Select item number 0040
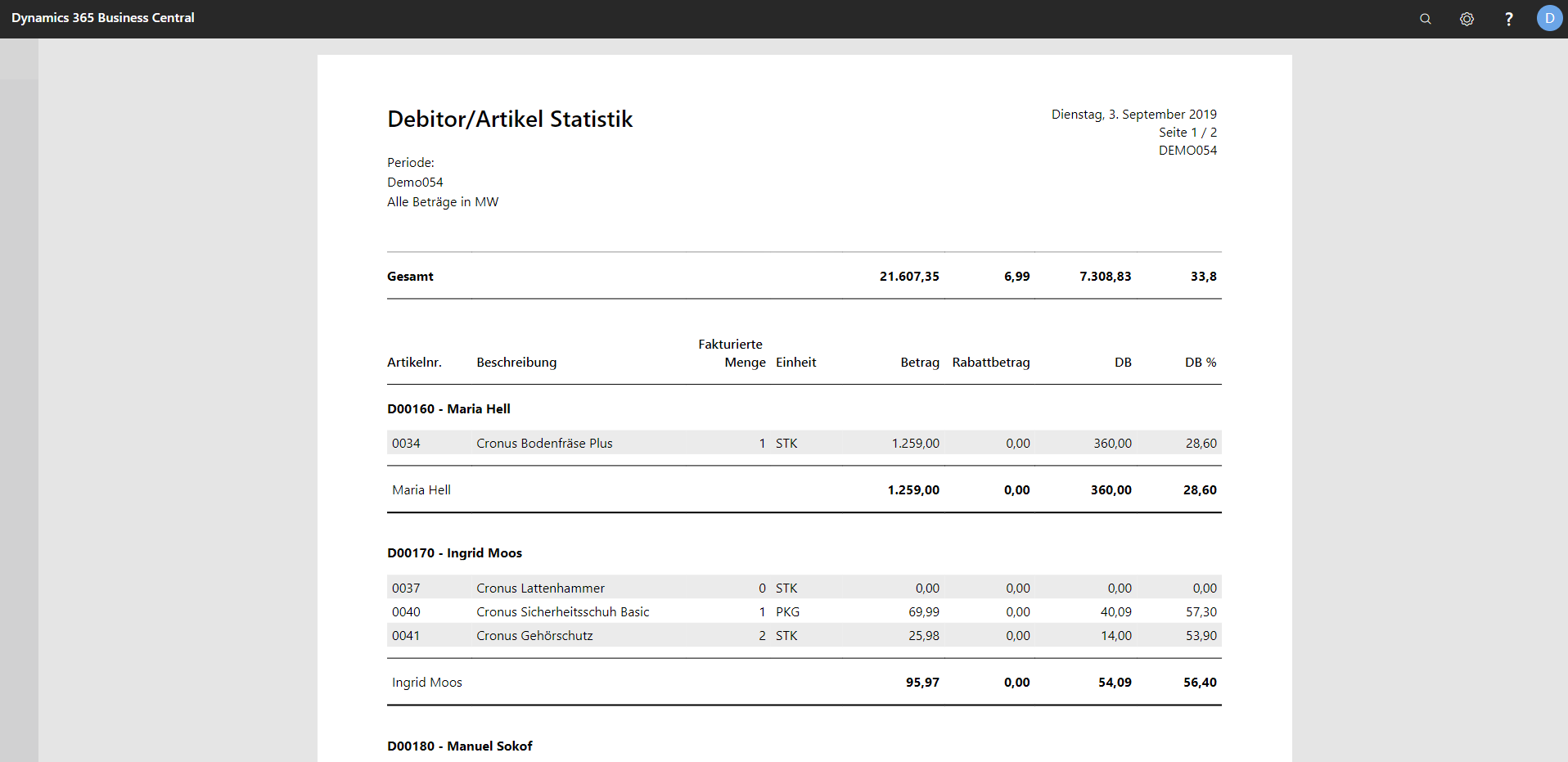Image resolution: width=1568 pixels, height=762 pixels. click(x=406, y=612)
